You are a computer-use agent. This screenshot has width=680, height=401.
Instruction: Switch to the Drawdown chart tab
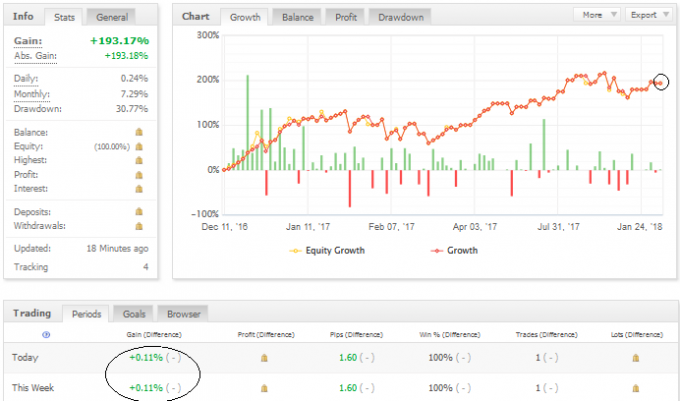pos(401,17)
